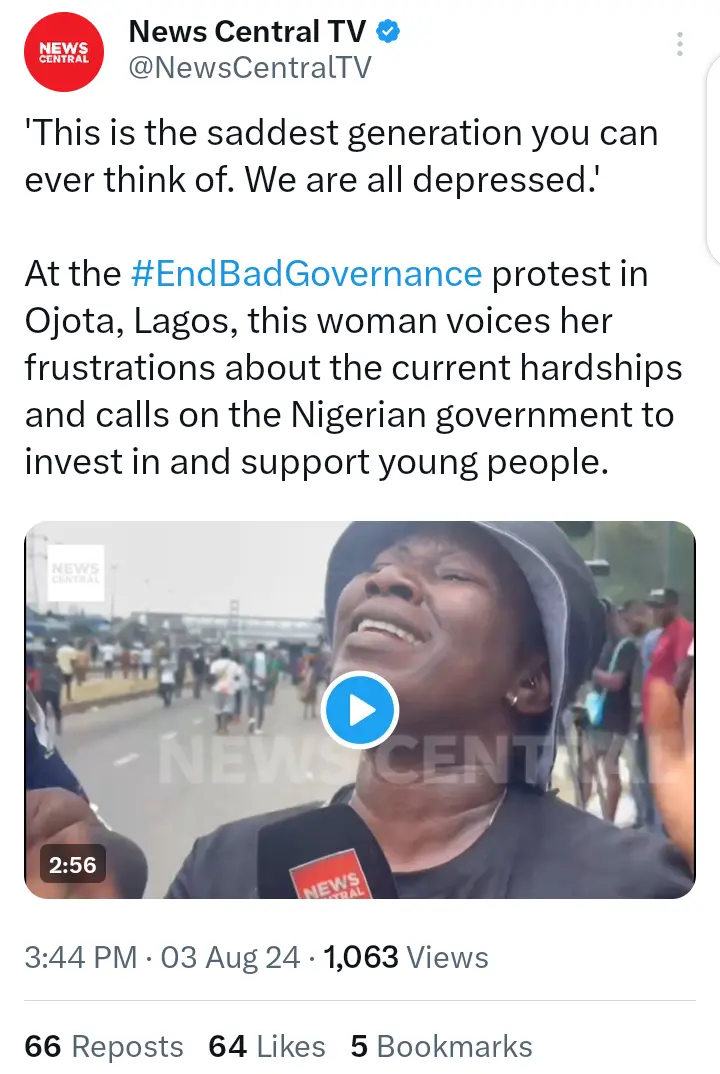Image resolution: width=720 pixels, height=1074 pixels.
Task: Click the 2:56 video duration badge
Action: [73, 865]
